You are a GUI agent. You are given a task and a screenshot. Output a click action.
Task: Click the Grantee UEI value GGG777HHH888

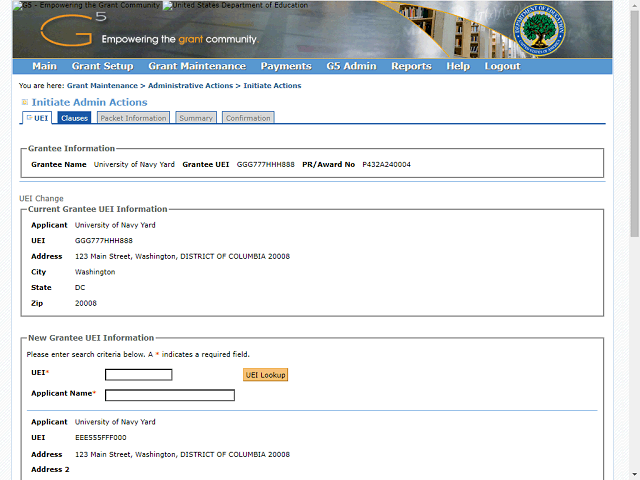[x=266, y=164]
